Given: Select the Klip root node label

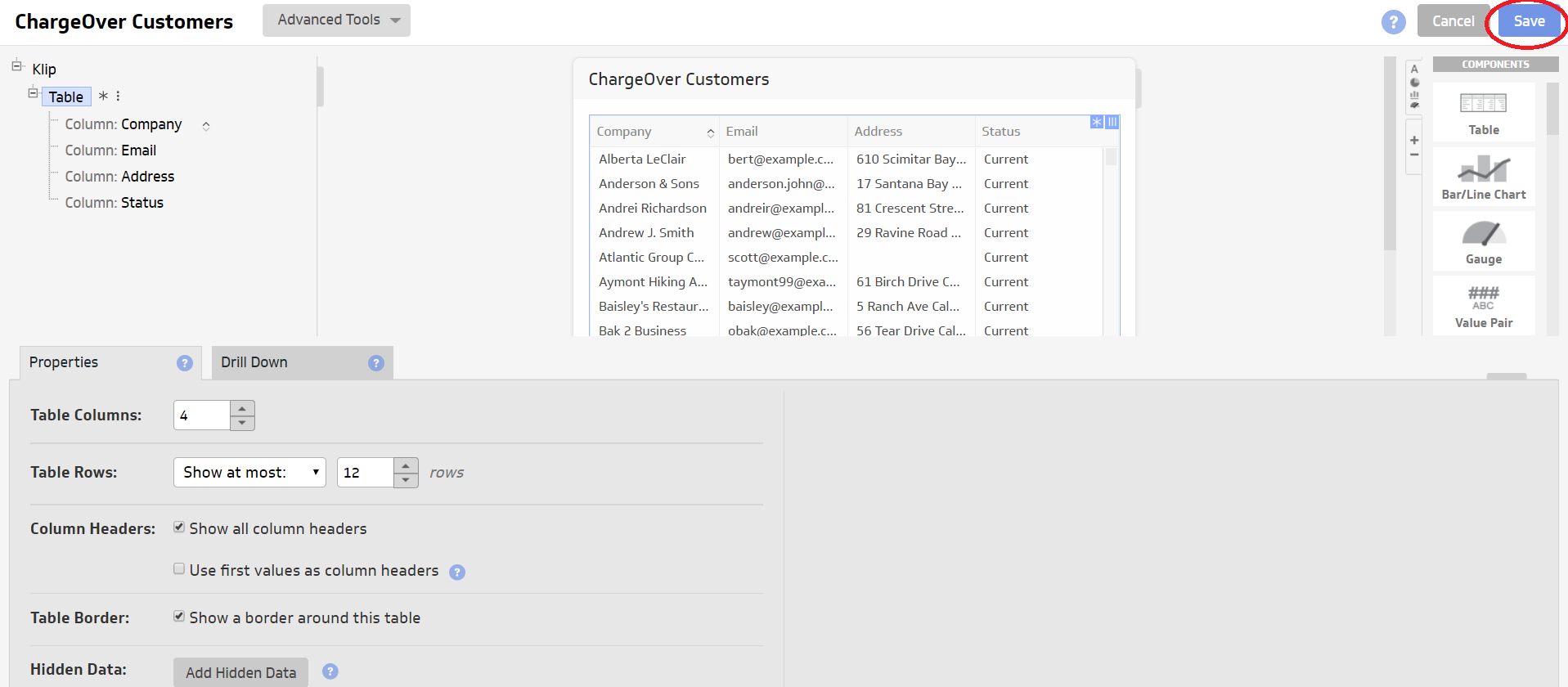Looking at the screenshot, I should pos(44,70).
